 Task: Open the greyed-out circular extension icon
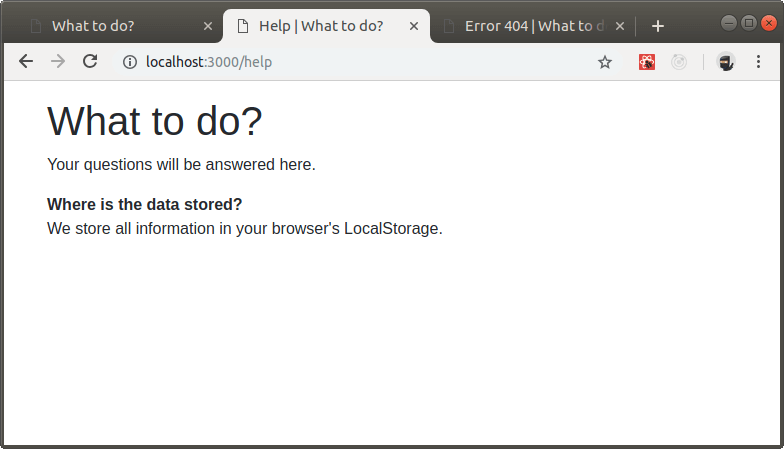pos(679,62)
